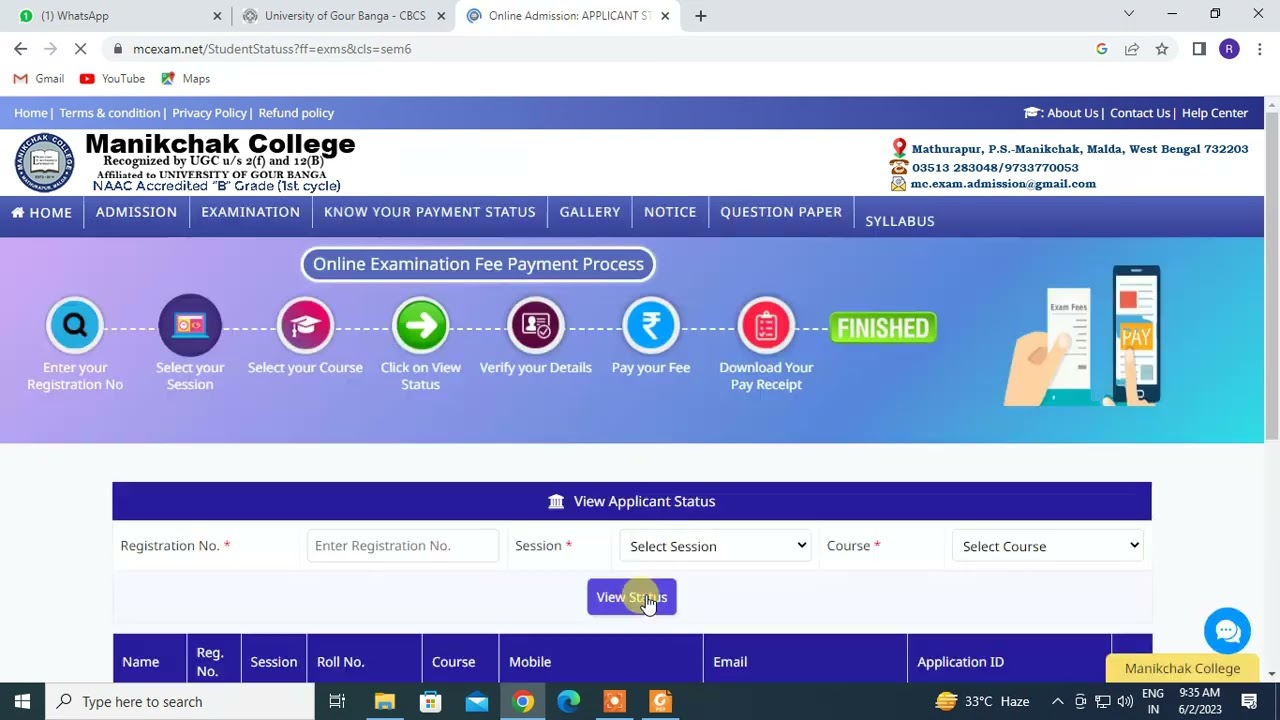Open the YouTube bookmark
Image resolution: width=1280 pixels, height=720 pixels.
click(x=112, y=78)
